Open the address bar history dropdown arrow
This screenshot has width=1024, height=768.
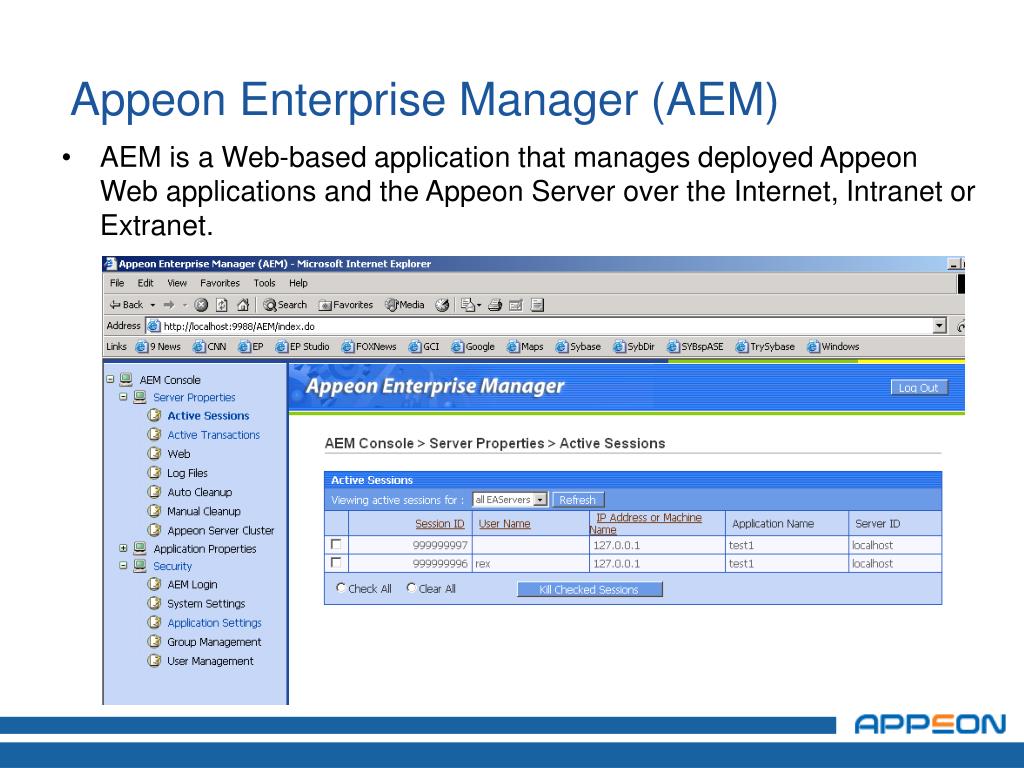(939, 326)
